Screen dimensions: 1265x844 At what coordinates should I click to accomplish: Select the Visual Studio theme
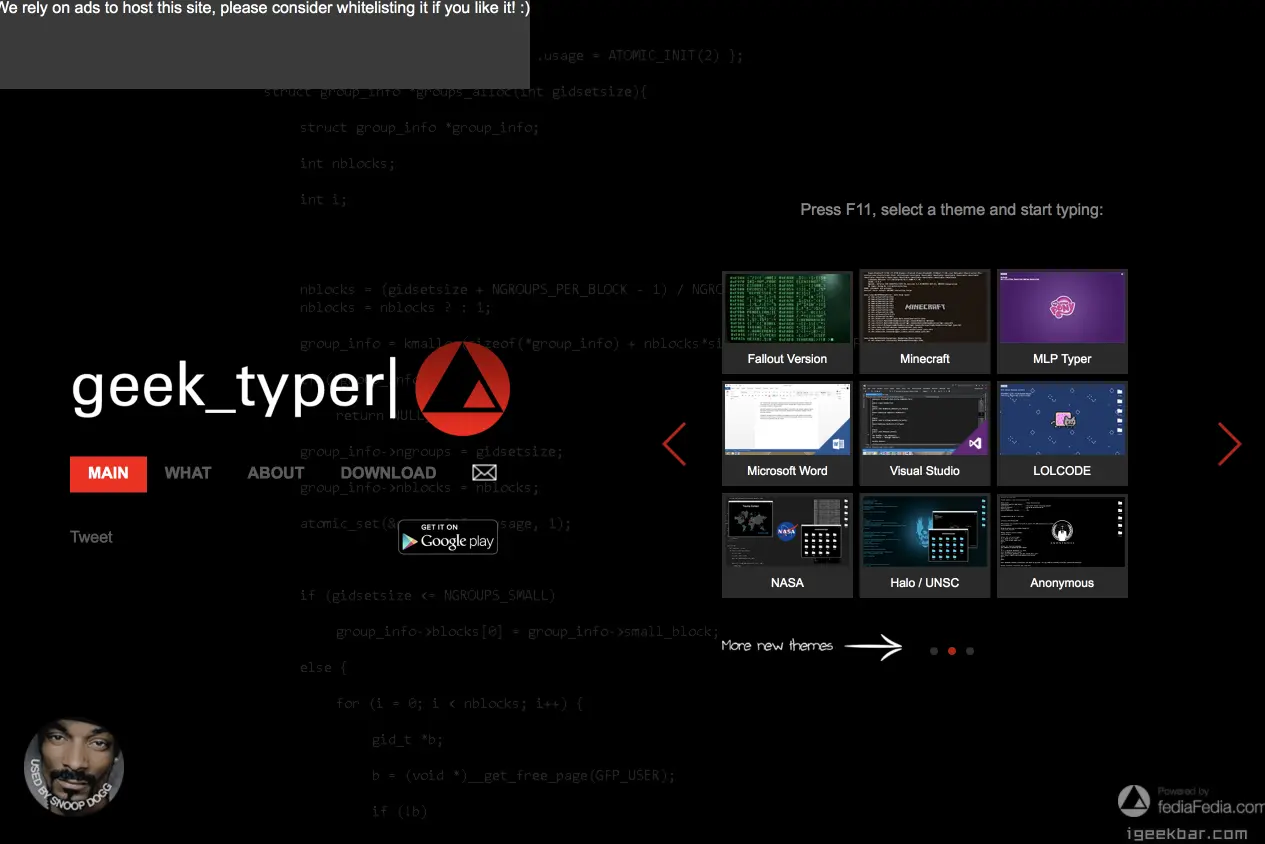pyautogui.click(x=925, y=434)
